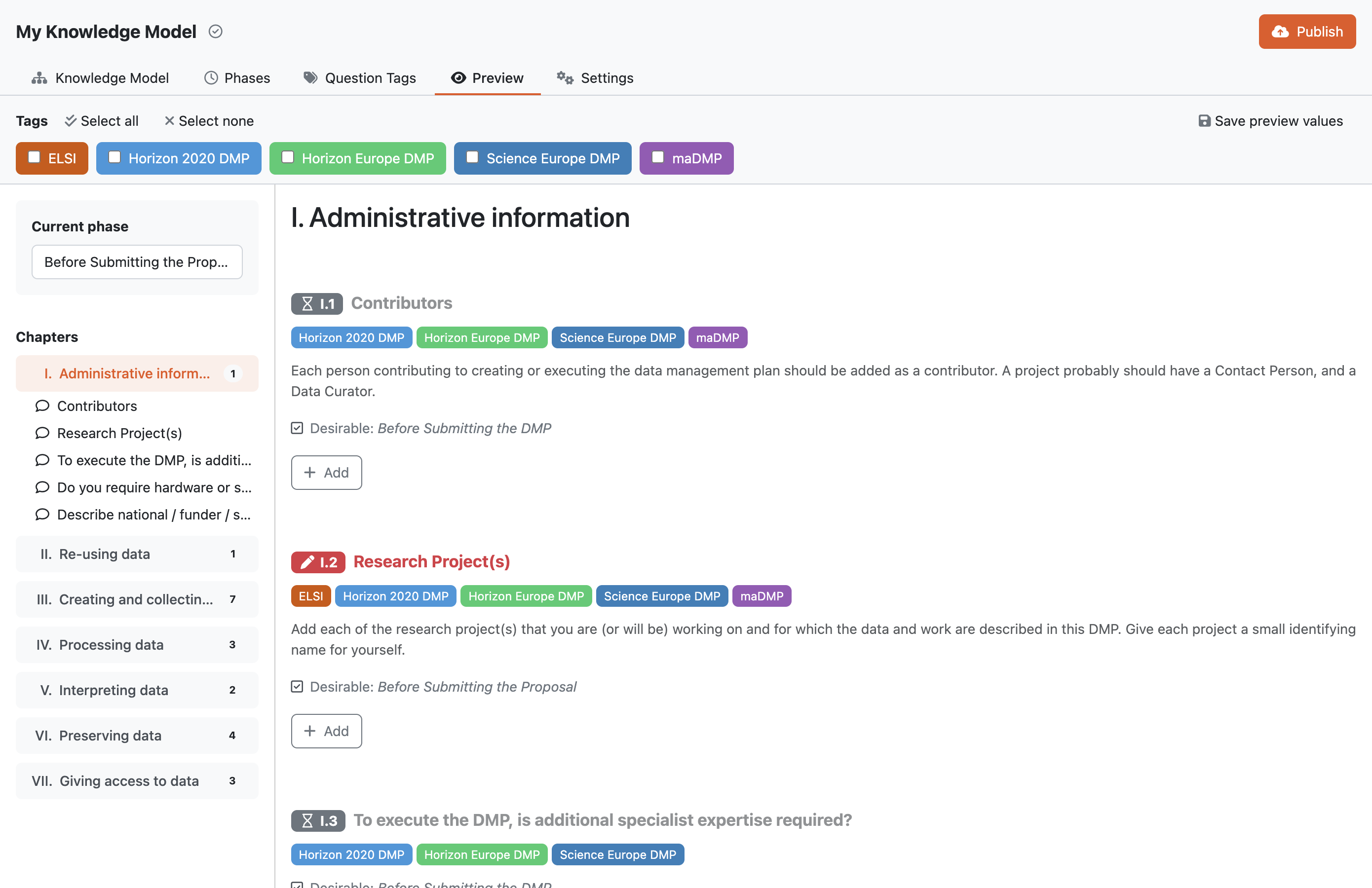Click the bubble icon beside To execute the DMP

click(42, 460)
